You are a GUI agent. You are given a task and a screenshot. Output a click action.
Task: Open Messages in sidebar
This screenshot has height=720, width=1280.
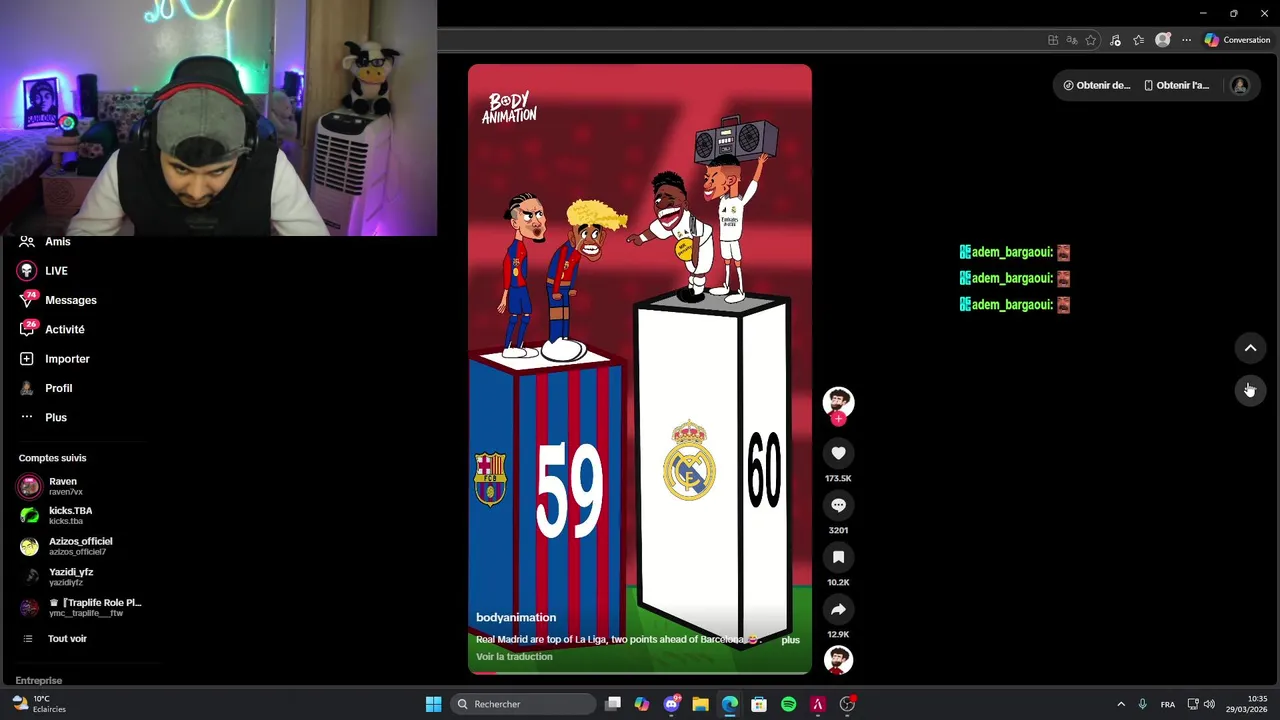70,300
